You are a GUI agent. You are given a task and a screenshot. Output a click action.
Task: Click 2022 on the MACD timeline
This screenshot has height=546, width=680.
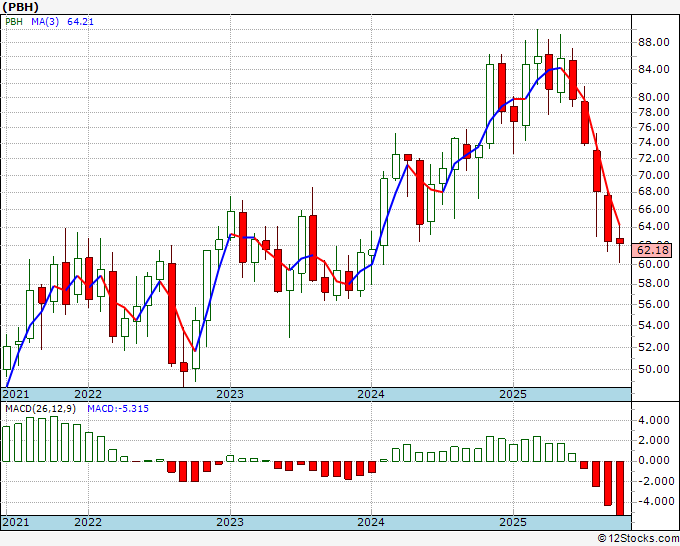88,522
